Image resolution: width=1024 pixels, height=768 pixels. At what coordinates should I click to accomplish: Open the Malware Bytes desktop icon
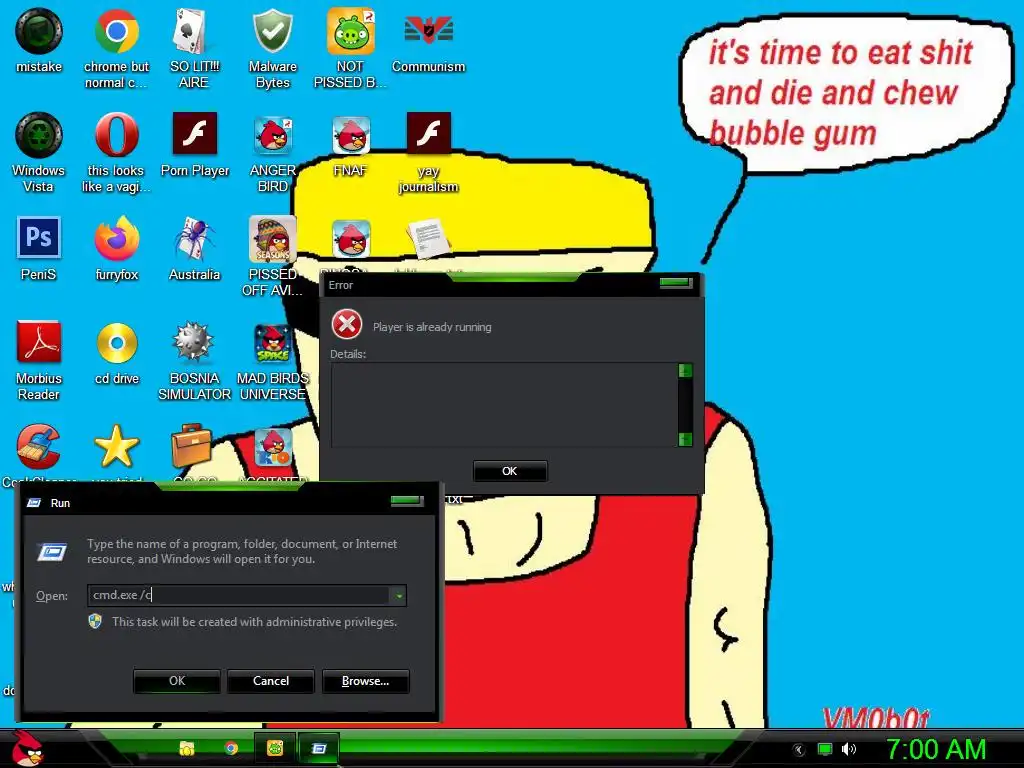(x=272, y=31)
